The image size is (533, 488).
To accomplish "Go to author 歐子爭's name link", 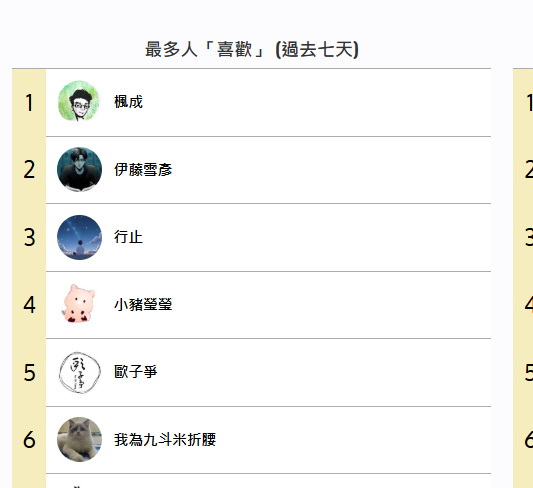I will [x=136, y=372].
